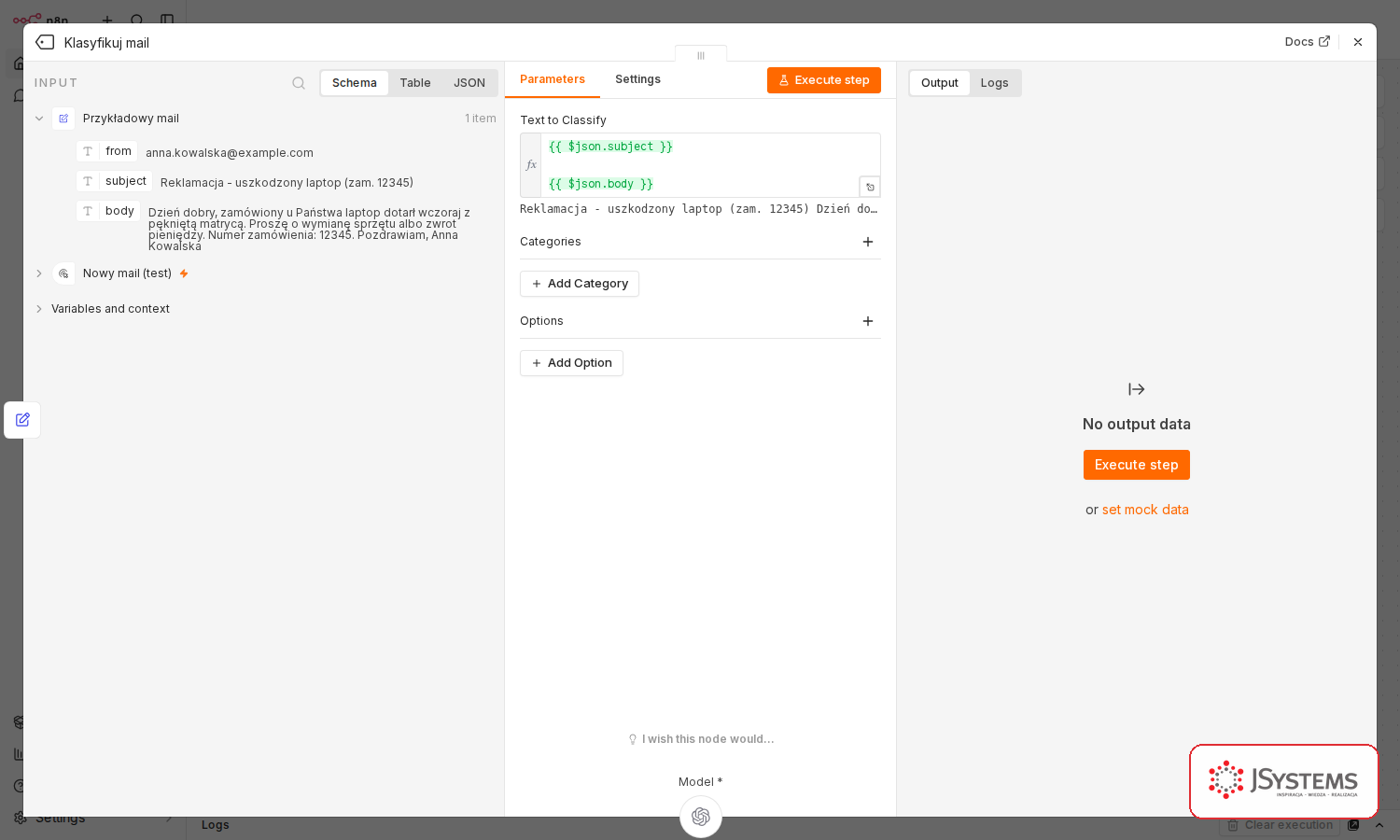Collapse the Przykładowy mail input node
Image resolution: width=1400 pixels, height=840 pixels.
tap(39, 119)
